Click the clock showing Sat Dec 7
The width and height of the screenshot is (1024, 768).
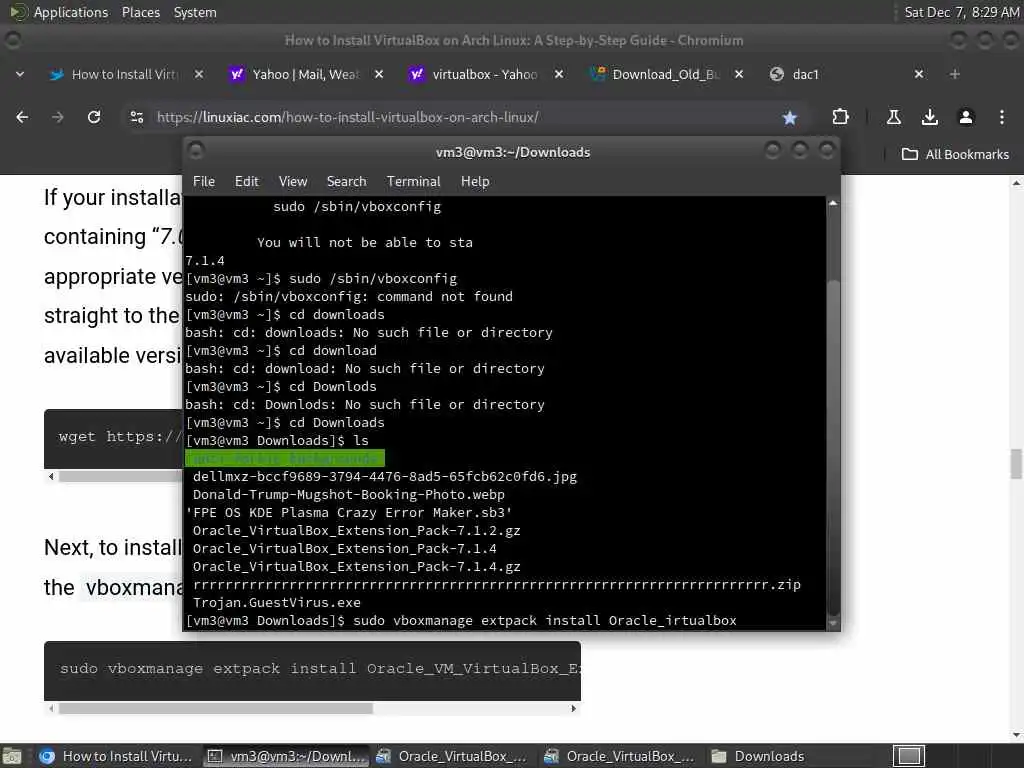click(961, 12)
